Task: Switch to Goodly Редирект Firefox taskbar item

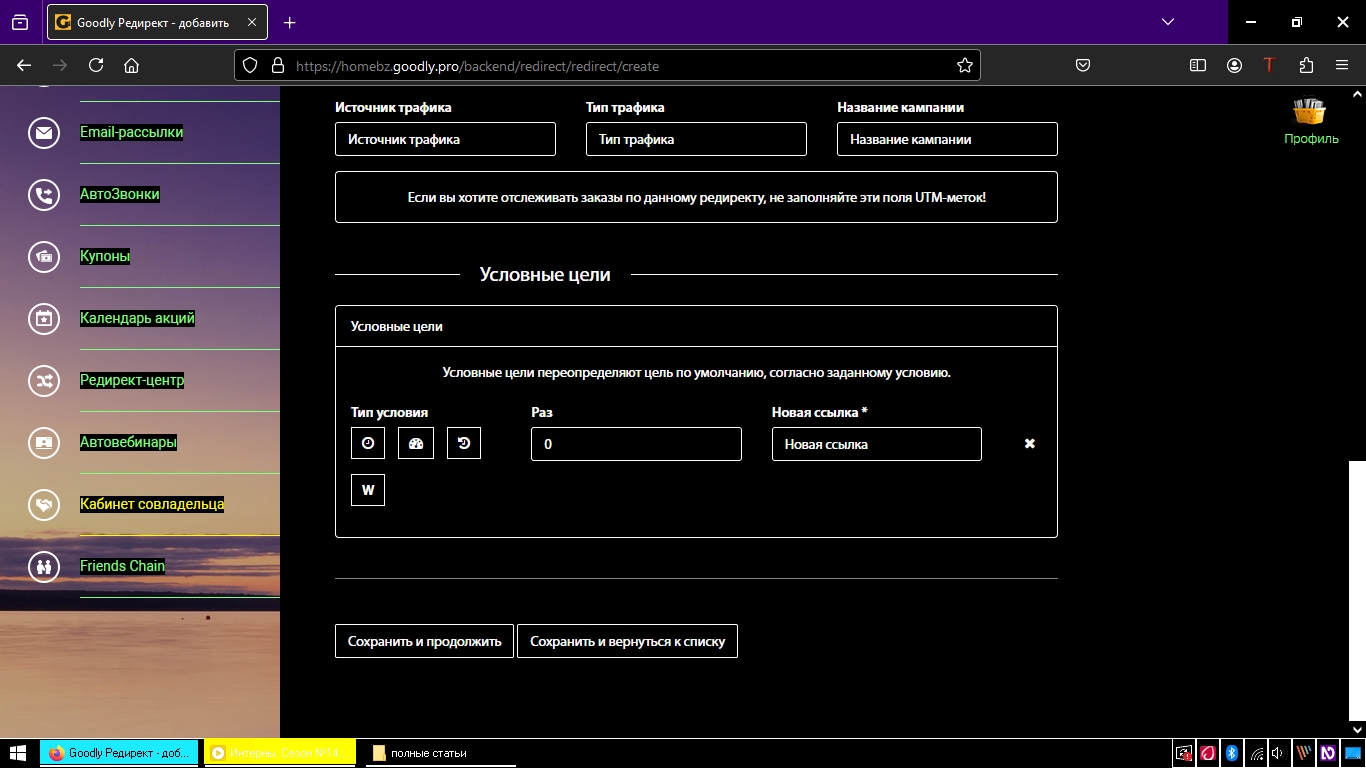Action: pos(119,753)
